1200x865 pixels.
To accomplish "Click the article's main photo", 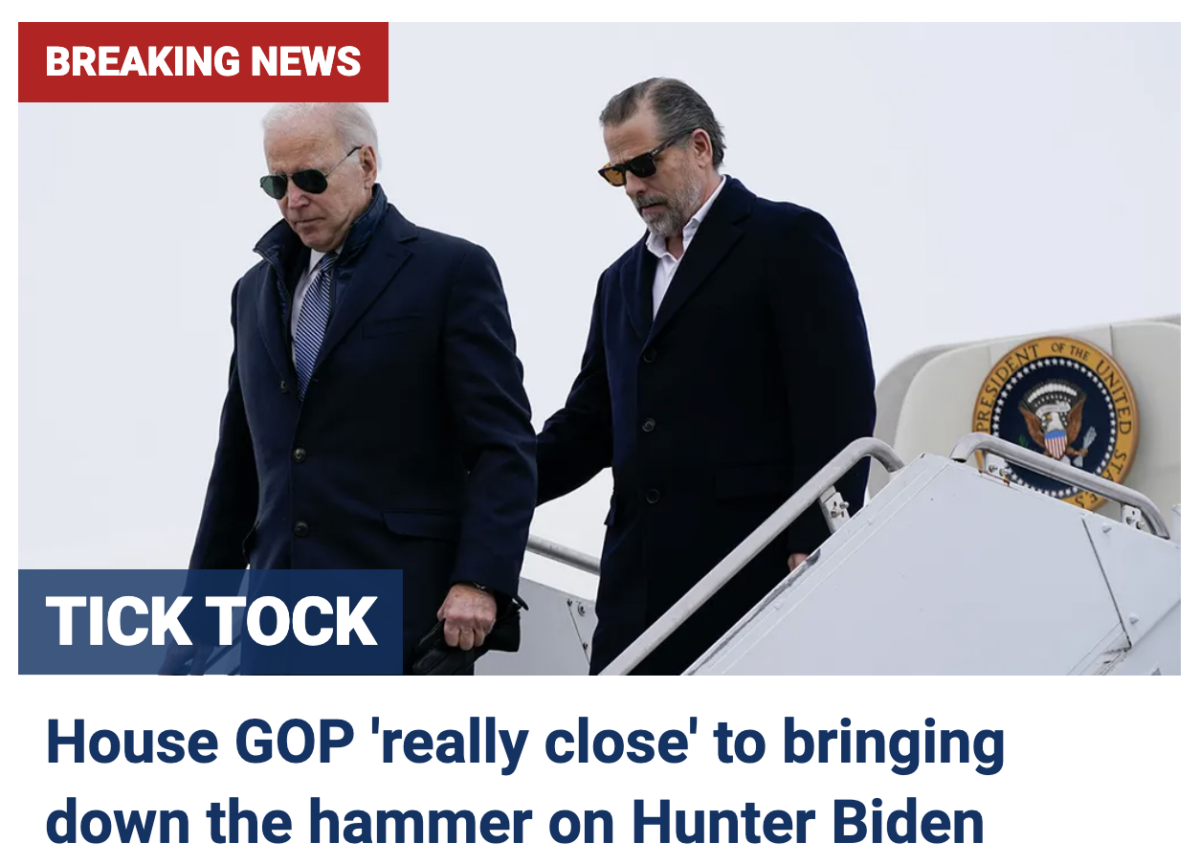I will point(599,348).
